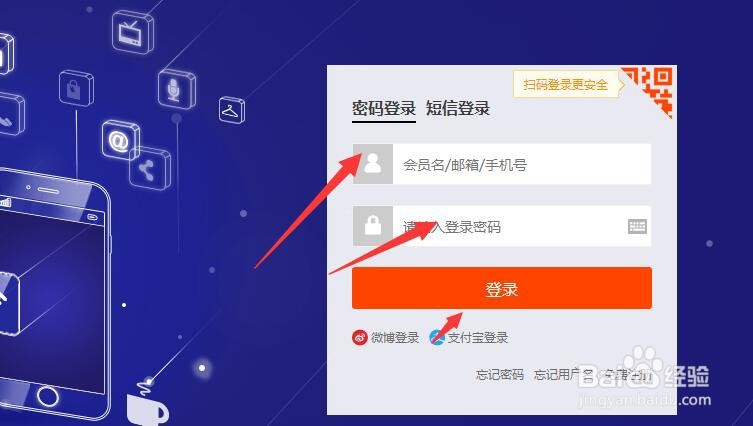The height and width of the screenshot is (426, 753).
Task: Click the @ email cube icon
Action: click(120, 140)
